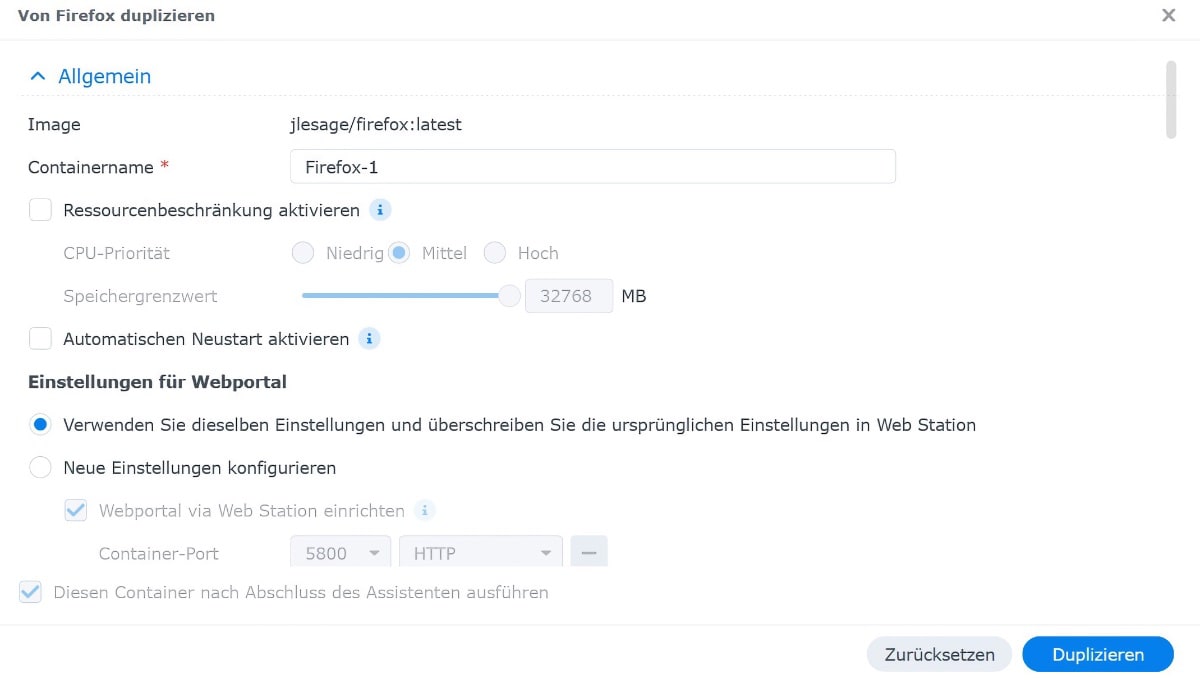
Task: Click the Speichergrenzwert slider handle
Action: 510,296
